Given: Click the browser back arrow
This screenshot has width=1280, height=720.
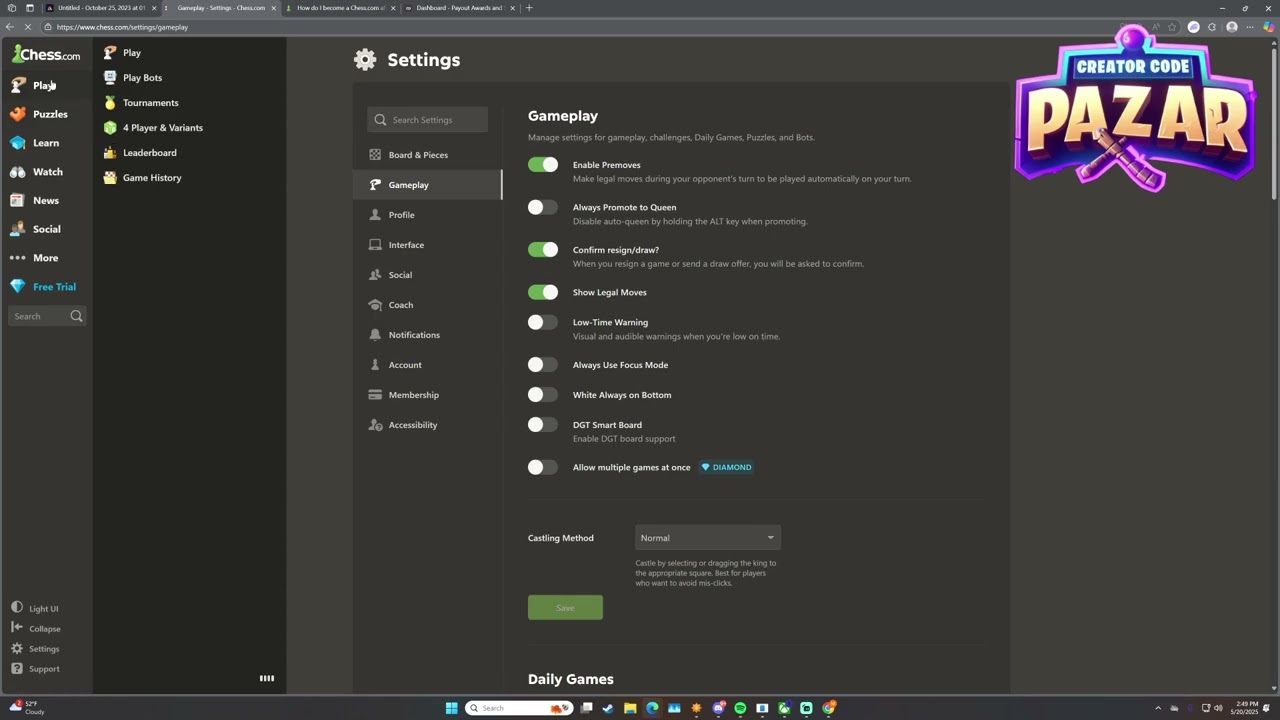Looking at the screenshot, I should tap(10, 27).
